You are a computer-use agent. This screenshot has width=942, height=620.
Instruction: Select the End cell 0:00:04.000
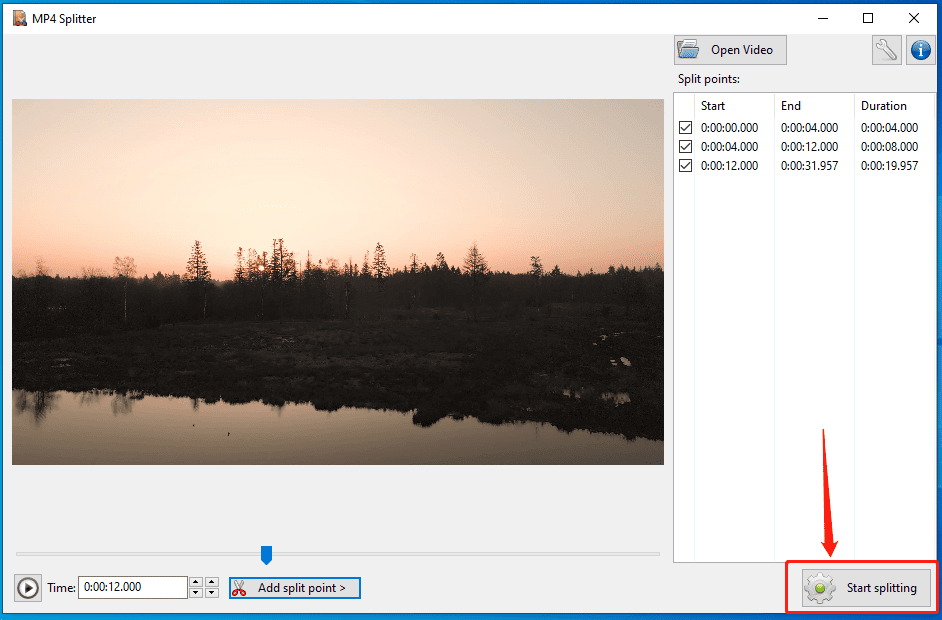pos(809,127)
